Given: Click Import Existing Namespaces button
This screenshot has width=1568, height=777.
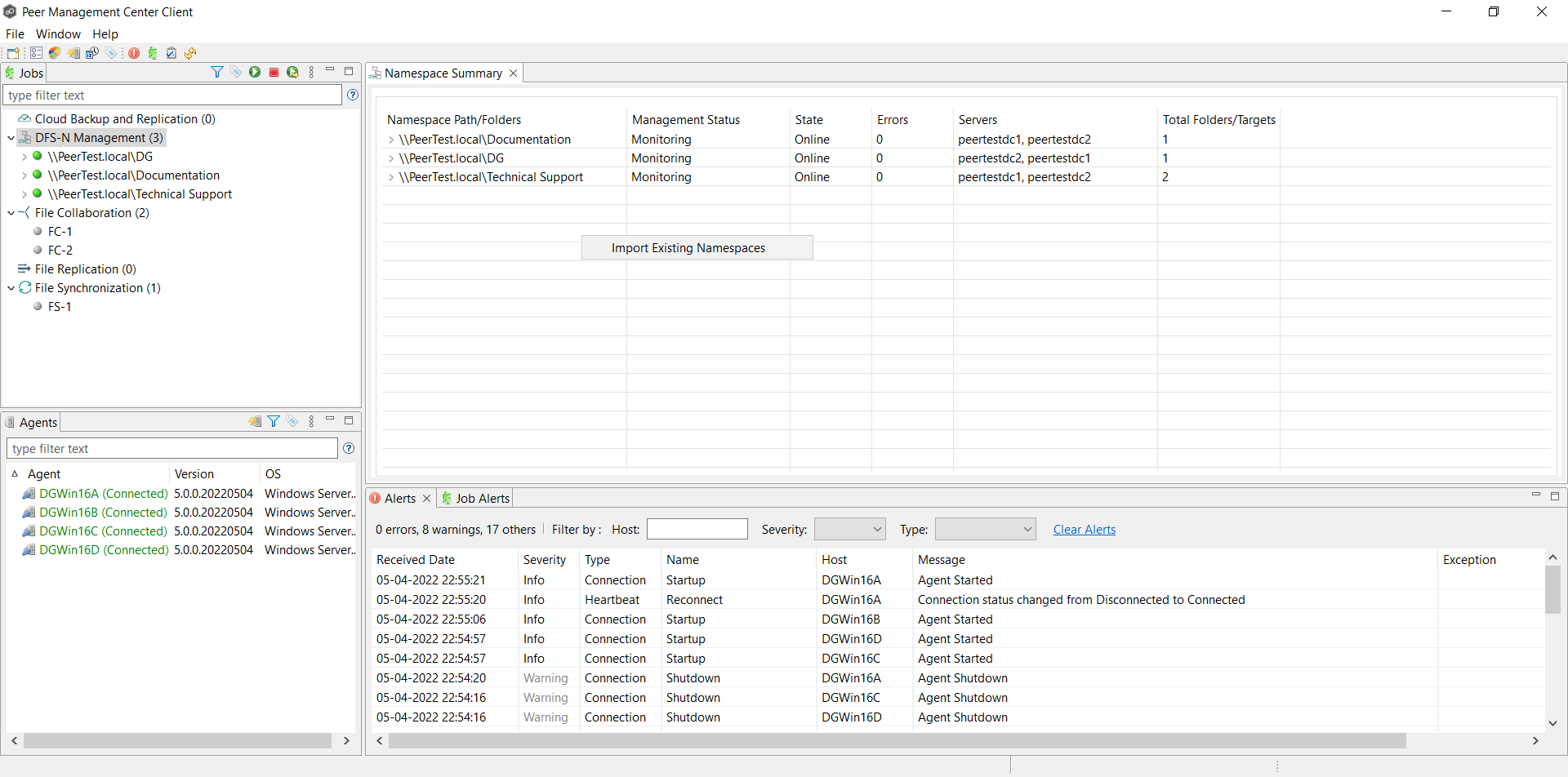Looking at the screenshot, I should point(697,247).
